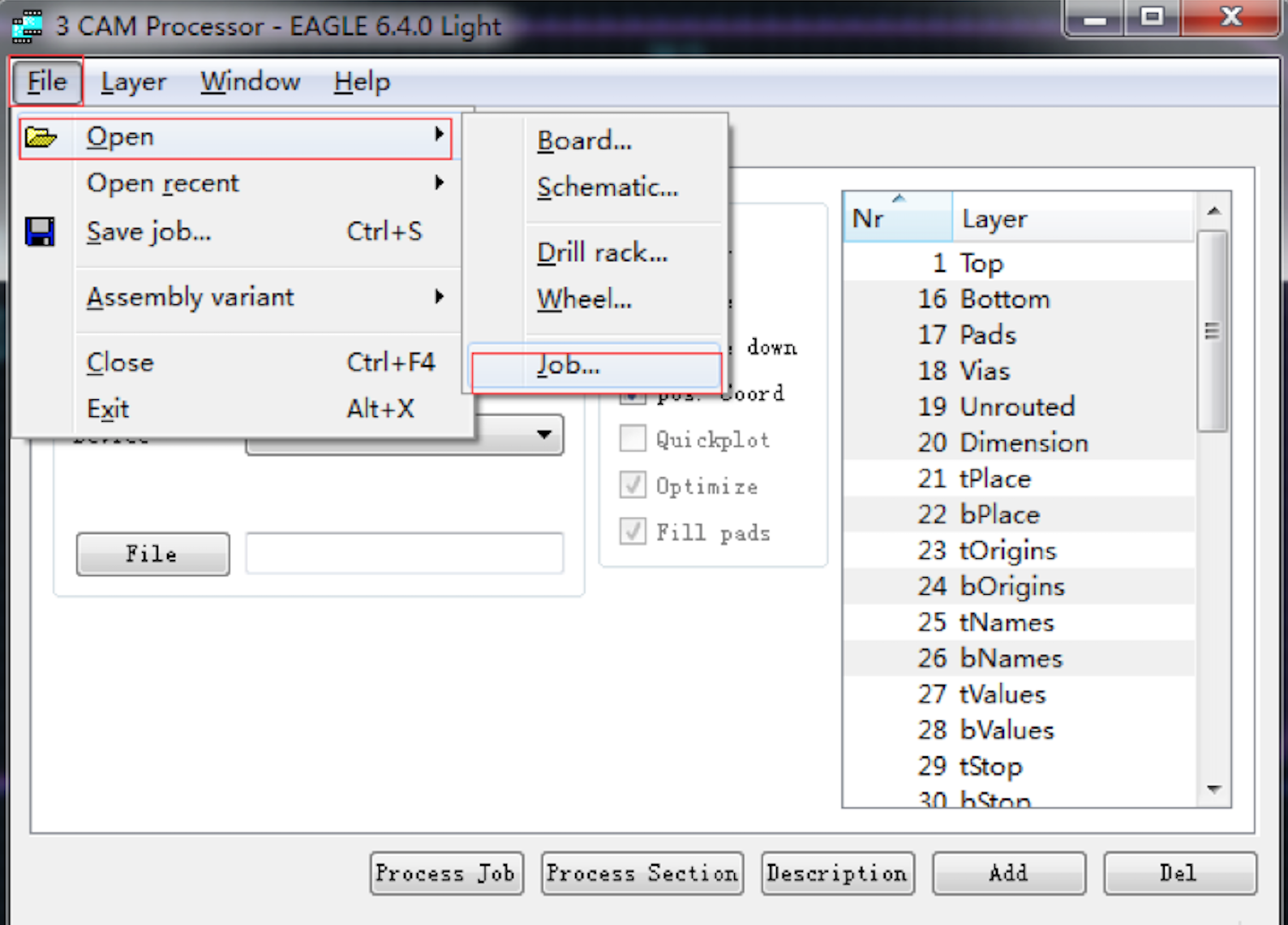The width and height of the screenshot is (1288, 925).
Task: Click the Process Job button
Action: pyautogui.click(x=446, y=873)
